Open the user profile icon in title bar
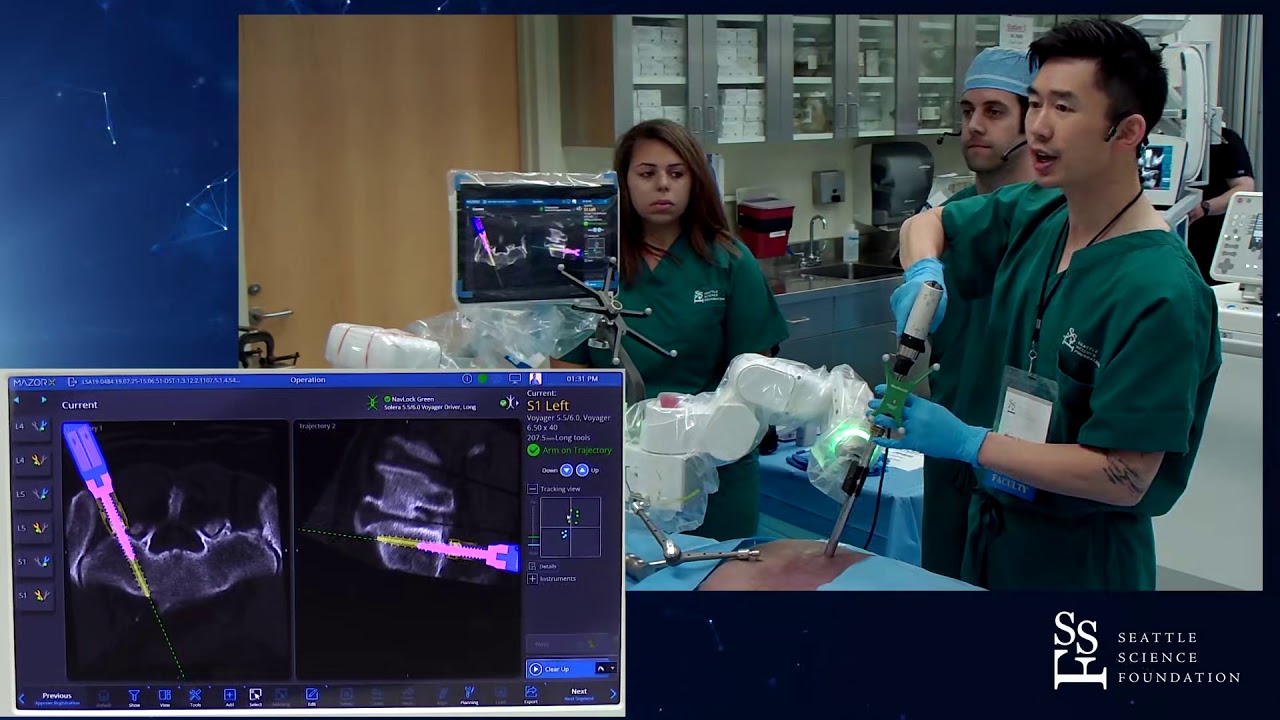 (x=535, y=379)
